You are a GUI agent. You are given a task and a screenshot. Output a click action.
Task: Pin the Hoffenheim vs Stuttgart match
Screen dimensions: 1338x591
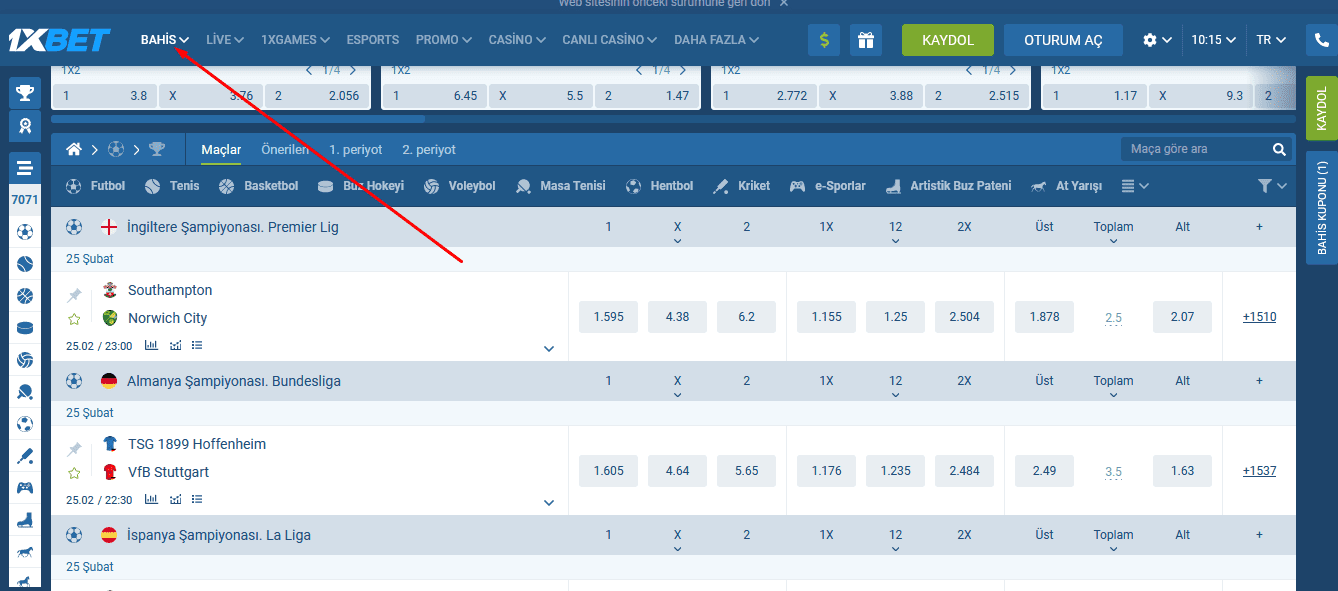tap(74, 449)
